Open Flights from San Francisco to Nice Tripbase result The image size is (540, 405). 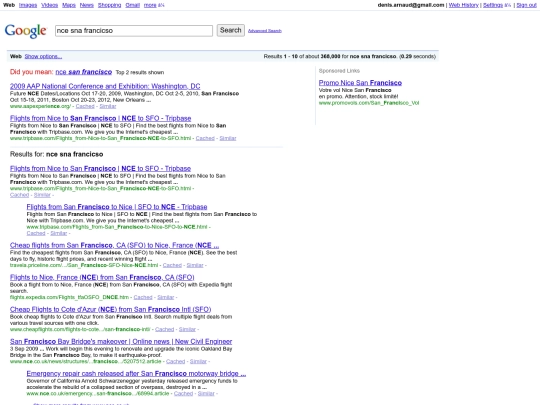[117, 207]
